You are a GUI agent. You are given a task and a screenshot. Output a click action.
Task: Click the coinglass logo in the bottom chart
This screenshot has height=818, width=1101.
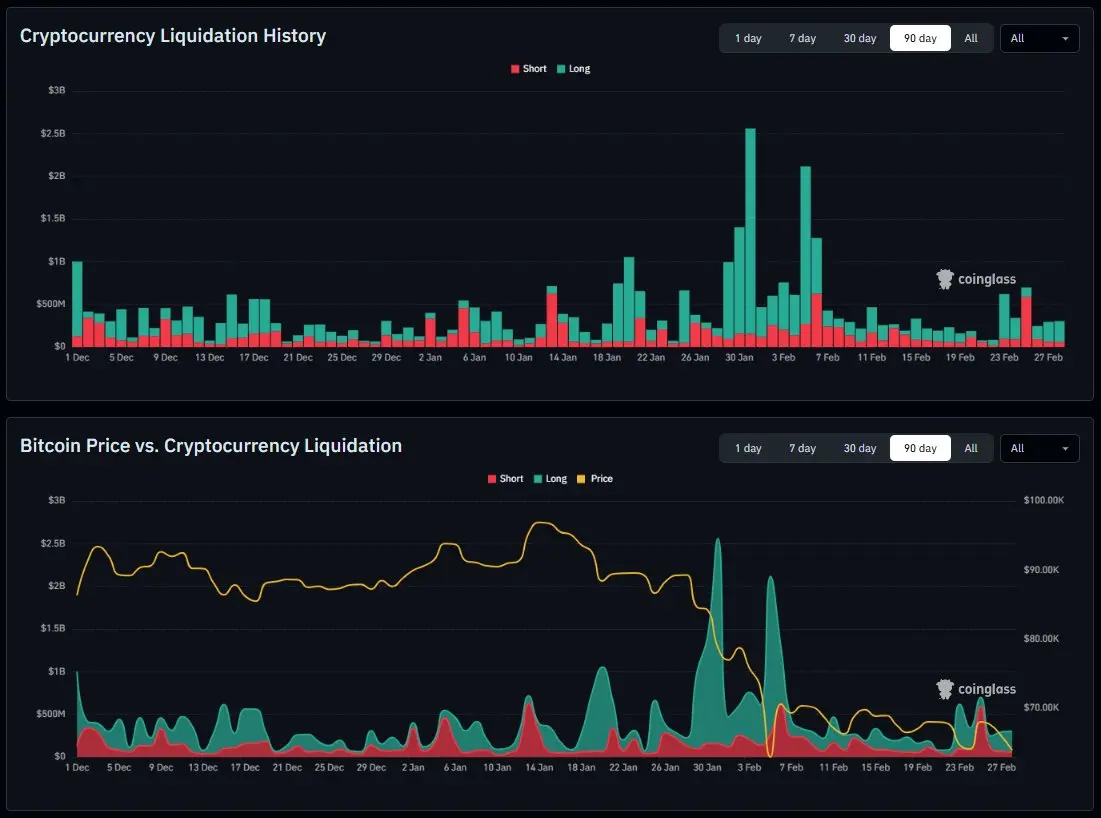(x=976, y=689)
